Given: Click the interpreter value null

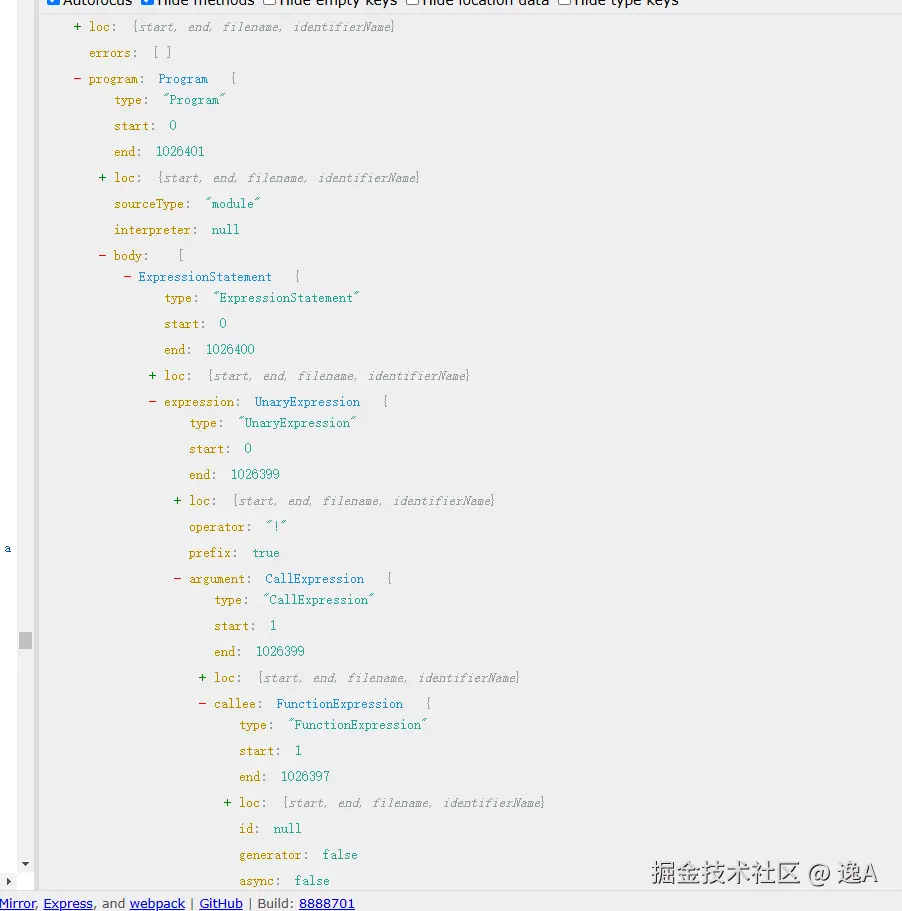Looking at the screenshot, I should pyautogui.click(x=225, y=230).
